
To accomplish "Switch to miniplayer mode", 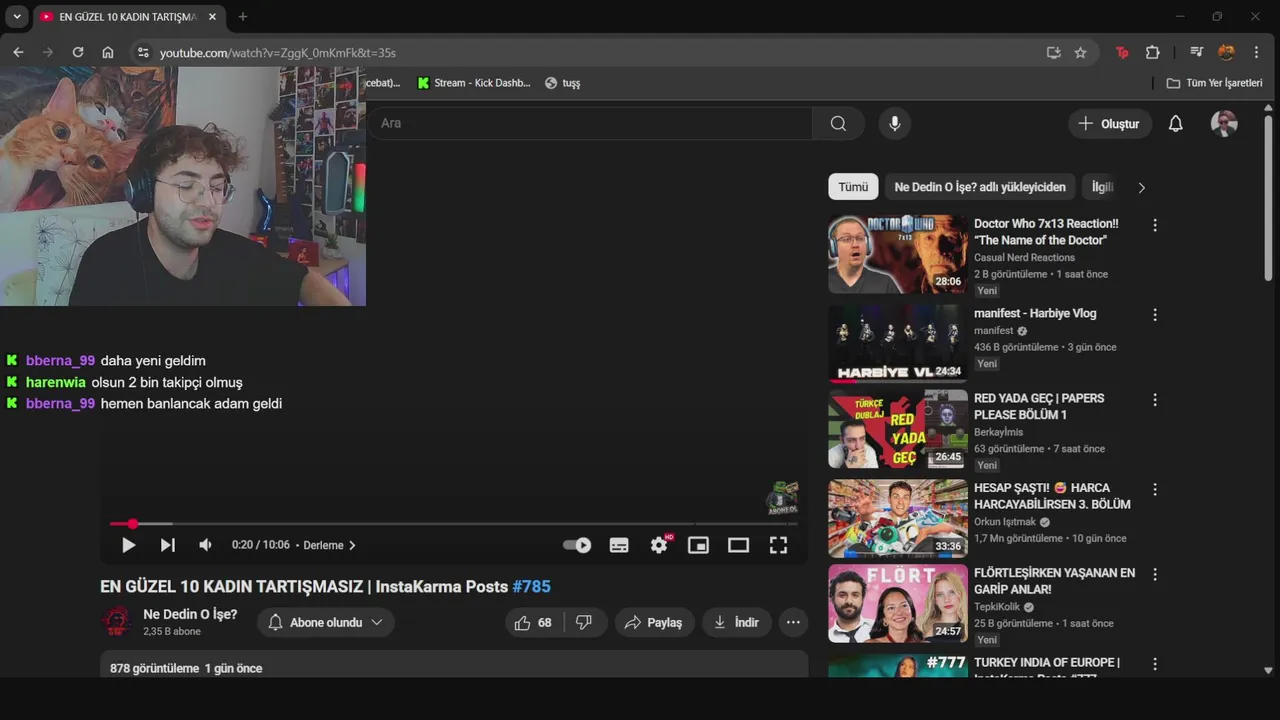I will [x=698, y=545].
